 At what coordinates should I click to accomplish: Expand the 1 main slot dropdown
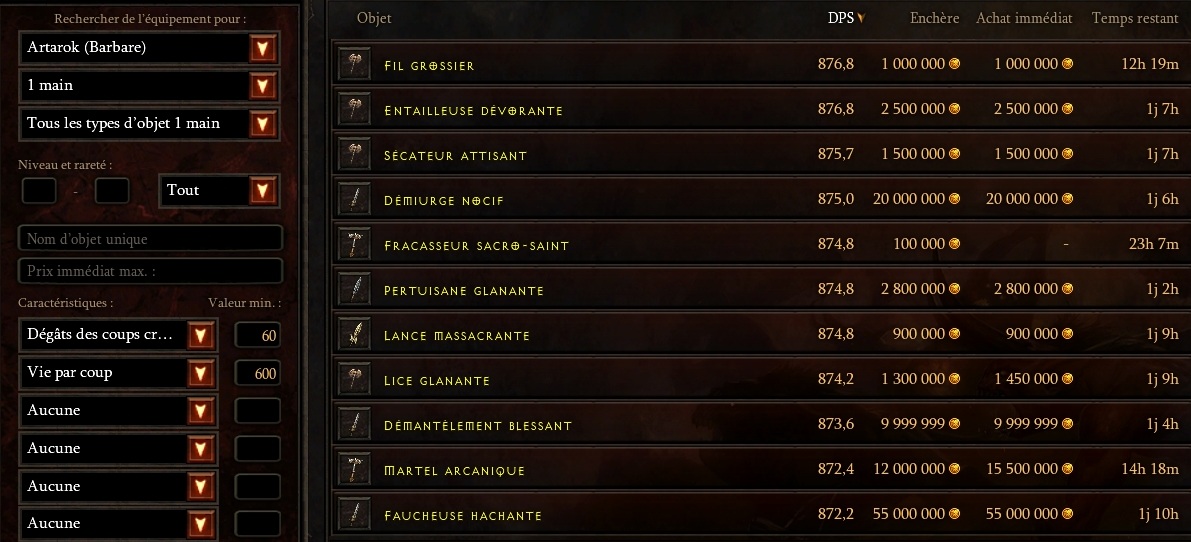pyautogui.click(x=150, y=86)
